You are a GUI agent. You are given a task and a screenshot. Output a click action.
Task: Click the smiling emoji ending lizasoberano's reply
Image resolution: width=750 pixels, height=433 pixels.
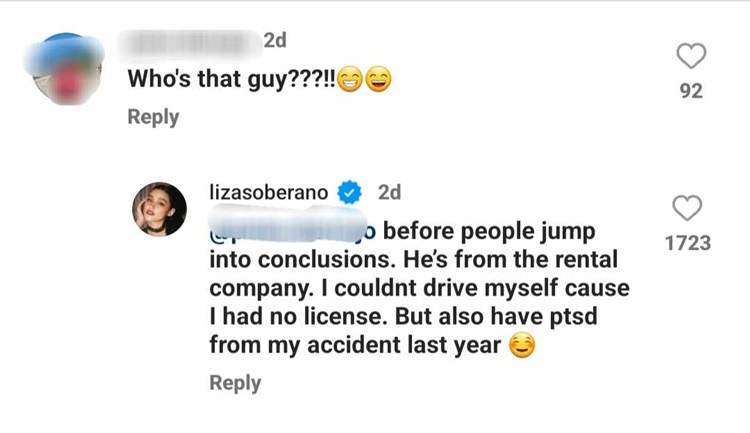522,346
